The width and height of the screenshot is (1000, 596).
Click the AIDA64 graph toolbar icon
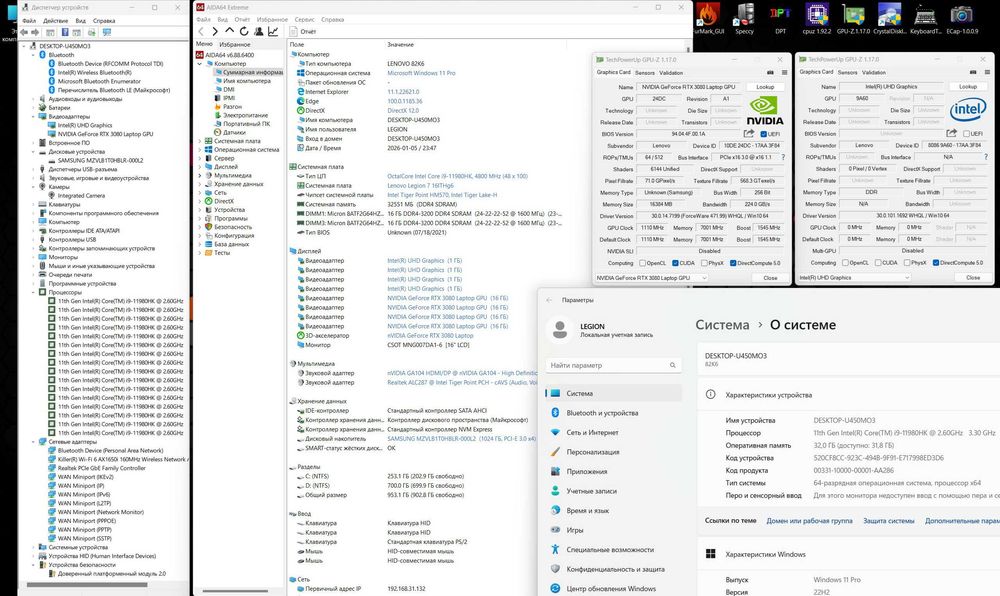[x=273, y=31]
